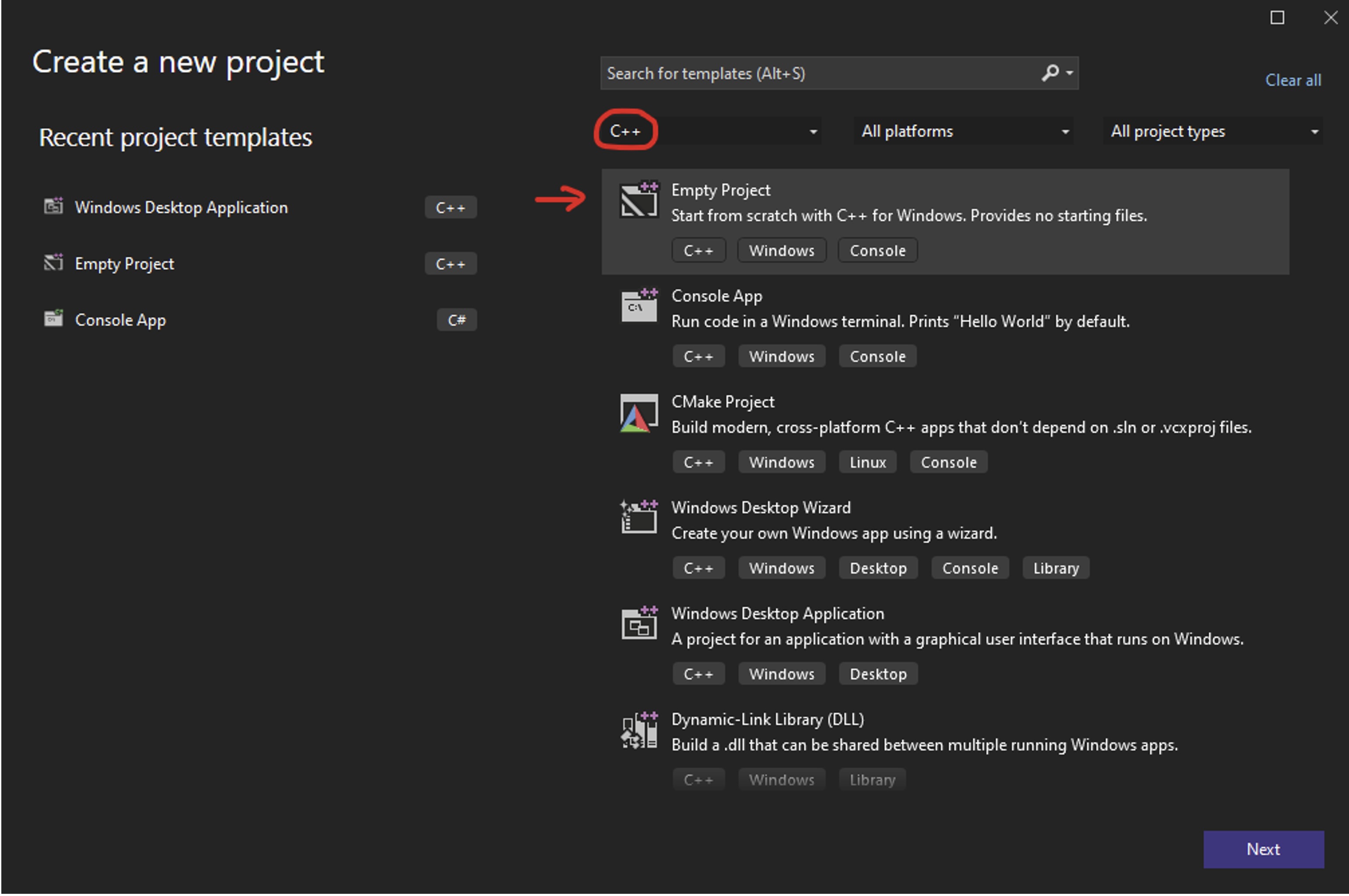Click the recent Windows Desktop Application icon
This screenshot has width=1349, height=896.
pos(53,207)
